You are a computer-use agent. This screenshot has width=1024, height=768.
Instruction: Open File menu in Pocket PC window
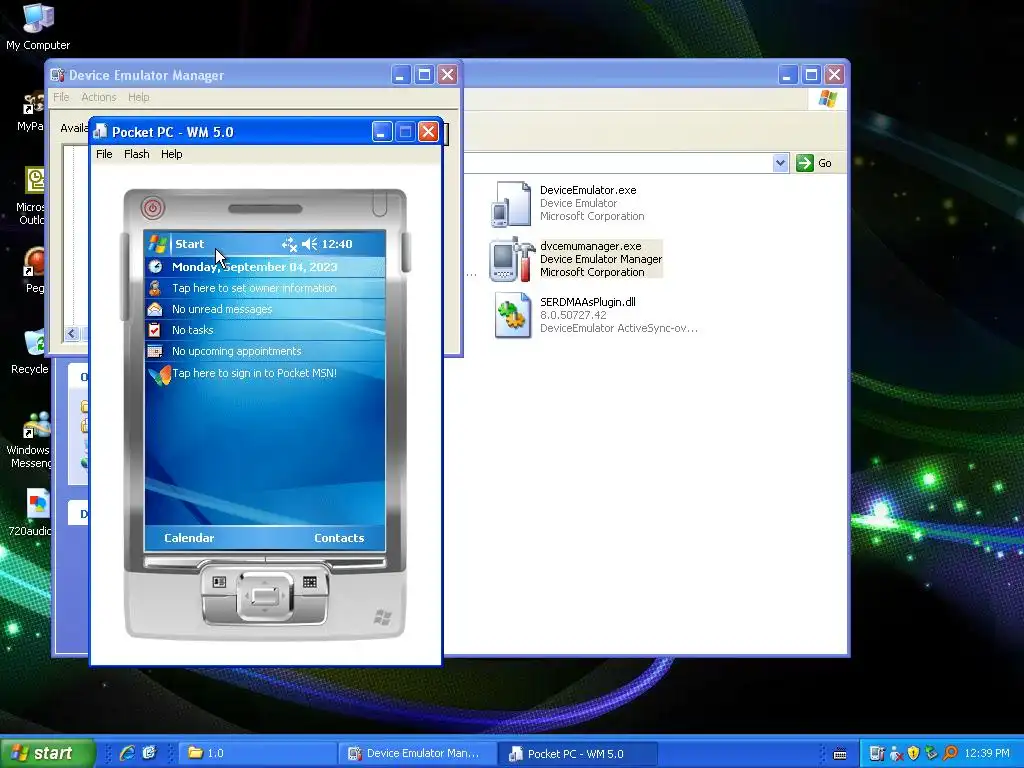point(104,154)
